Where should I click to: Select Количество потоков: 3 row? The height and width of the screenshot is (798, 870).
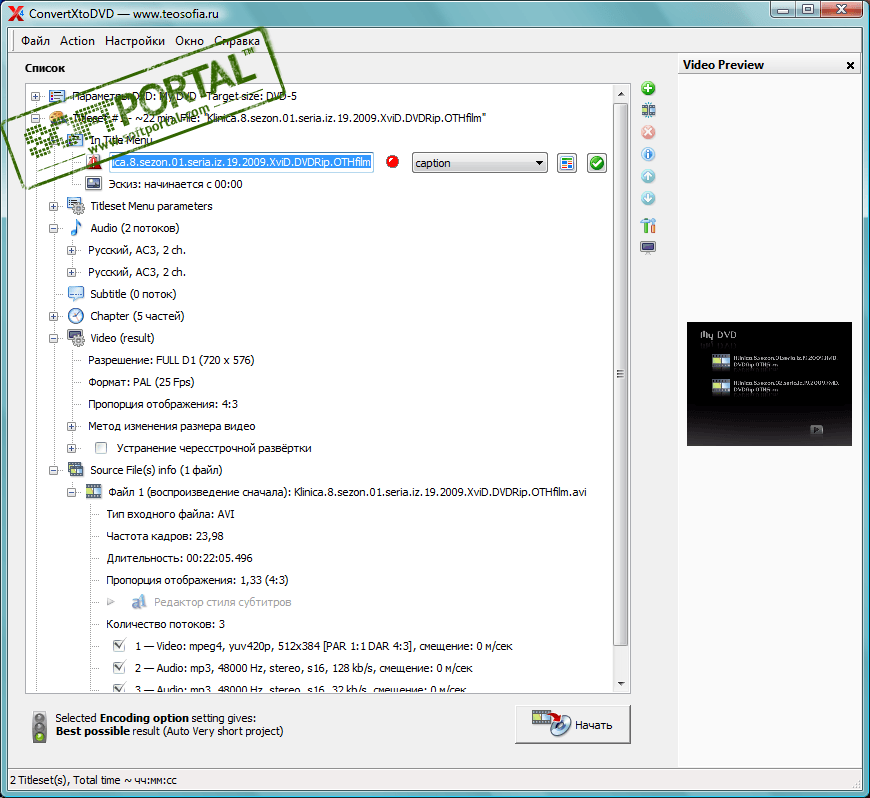(x=165, y=624)
